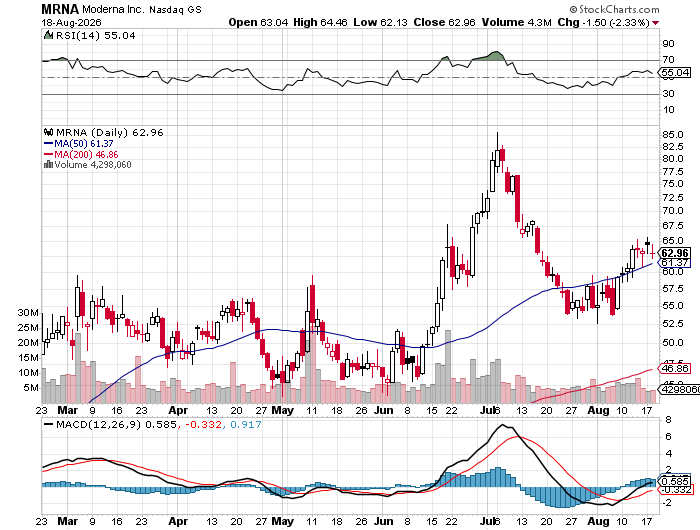Click the 46.86 red axis tag
The width and height of the screenshot is (700, 530).
tap(675, 368)
